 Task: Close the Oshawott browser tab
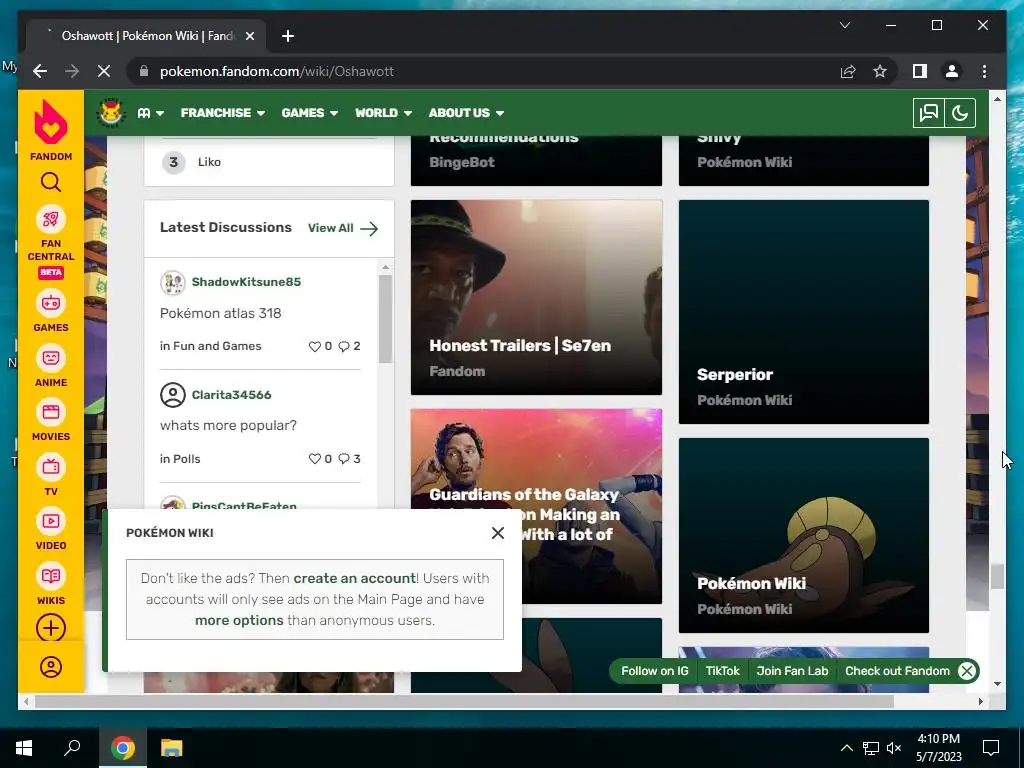[249, 36]
